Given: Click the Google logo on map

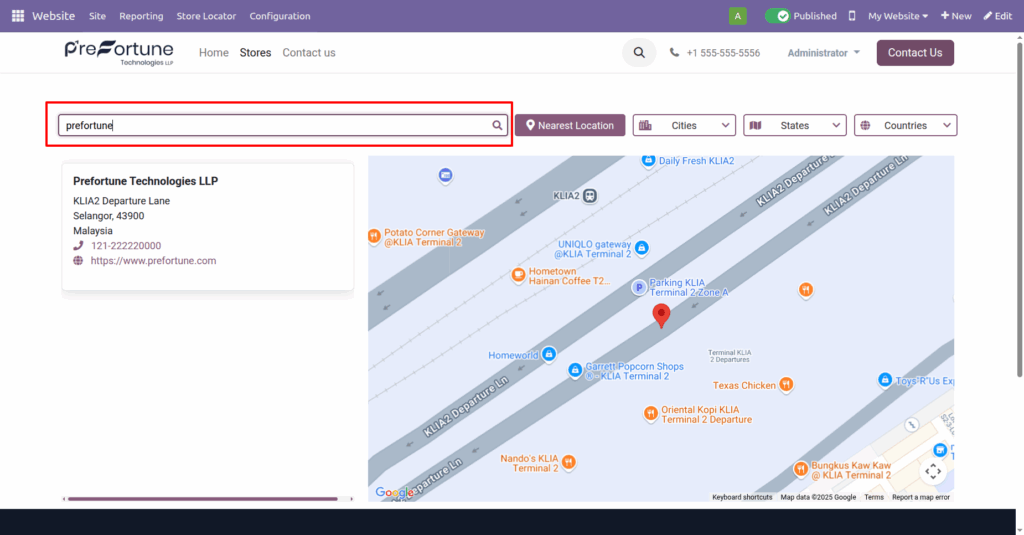Looking at the screenshot, I should pos(394,493).
